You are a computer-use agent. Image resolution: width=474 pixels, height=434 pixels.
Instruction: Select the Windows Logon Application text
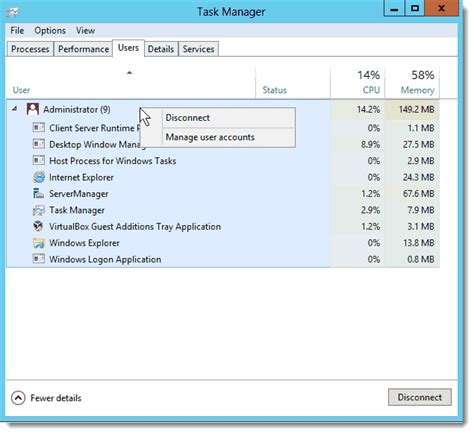tap(105, 259)
